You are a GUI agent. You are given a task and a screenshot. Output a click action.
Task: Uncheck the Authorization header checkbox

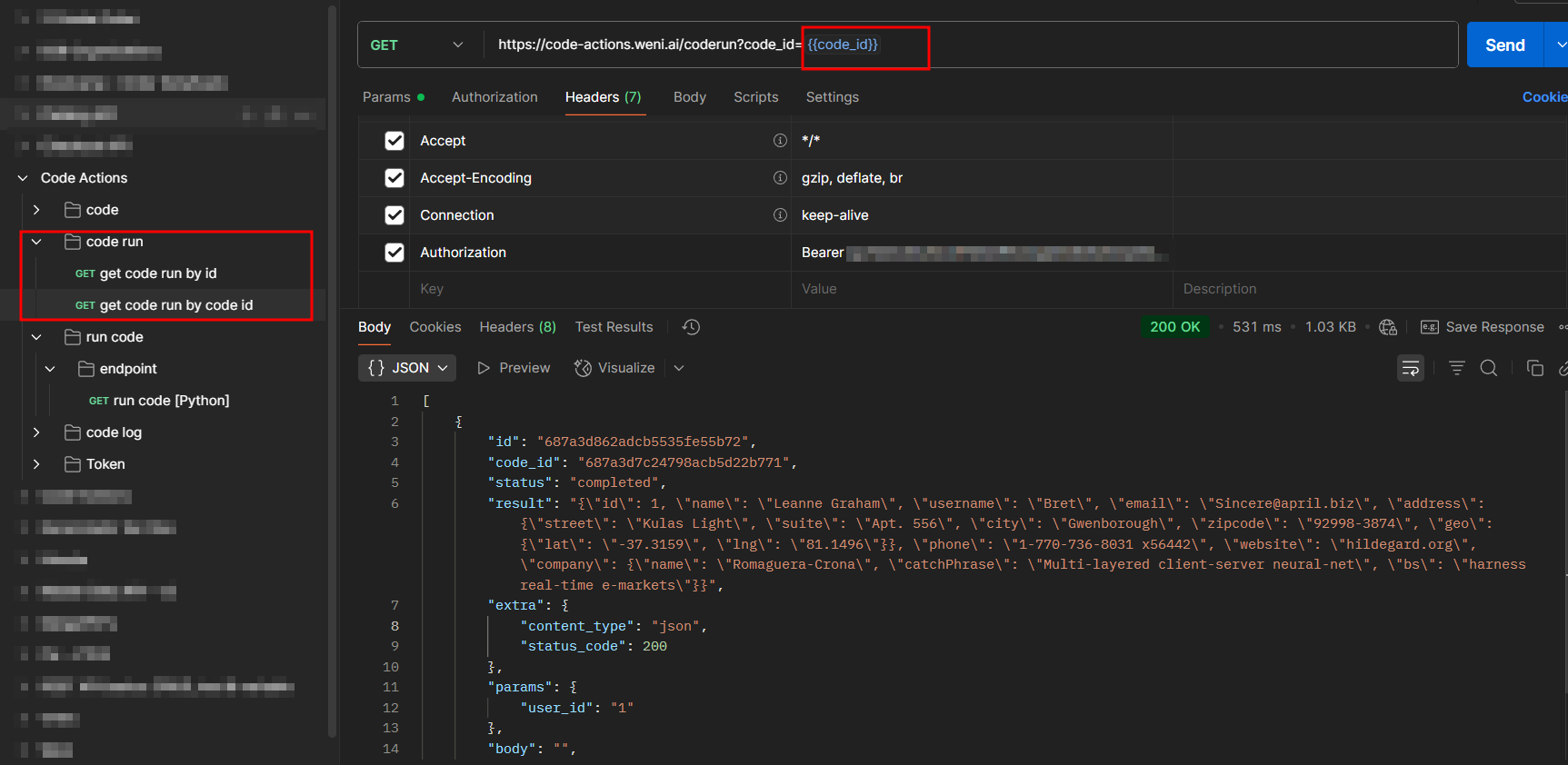394,253
